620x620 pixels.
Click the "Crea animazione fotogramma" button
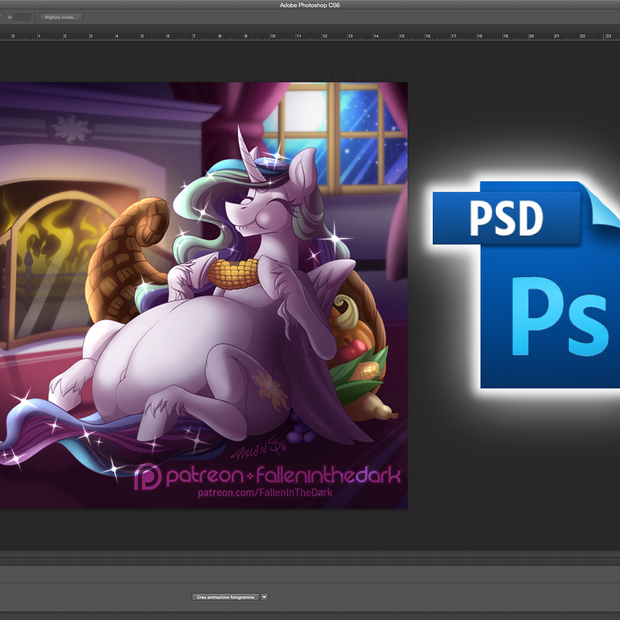(225, 597)
